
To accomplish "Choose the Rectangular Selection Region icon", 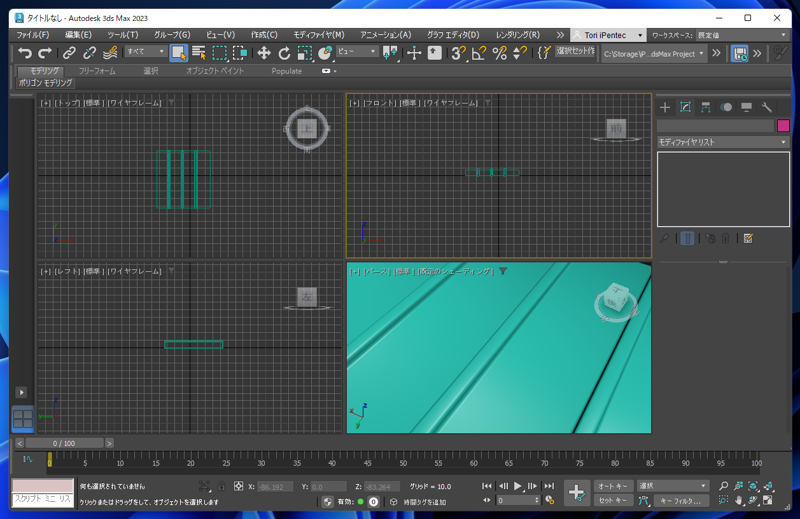I will pos(219,53).
